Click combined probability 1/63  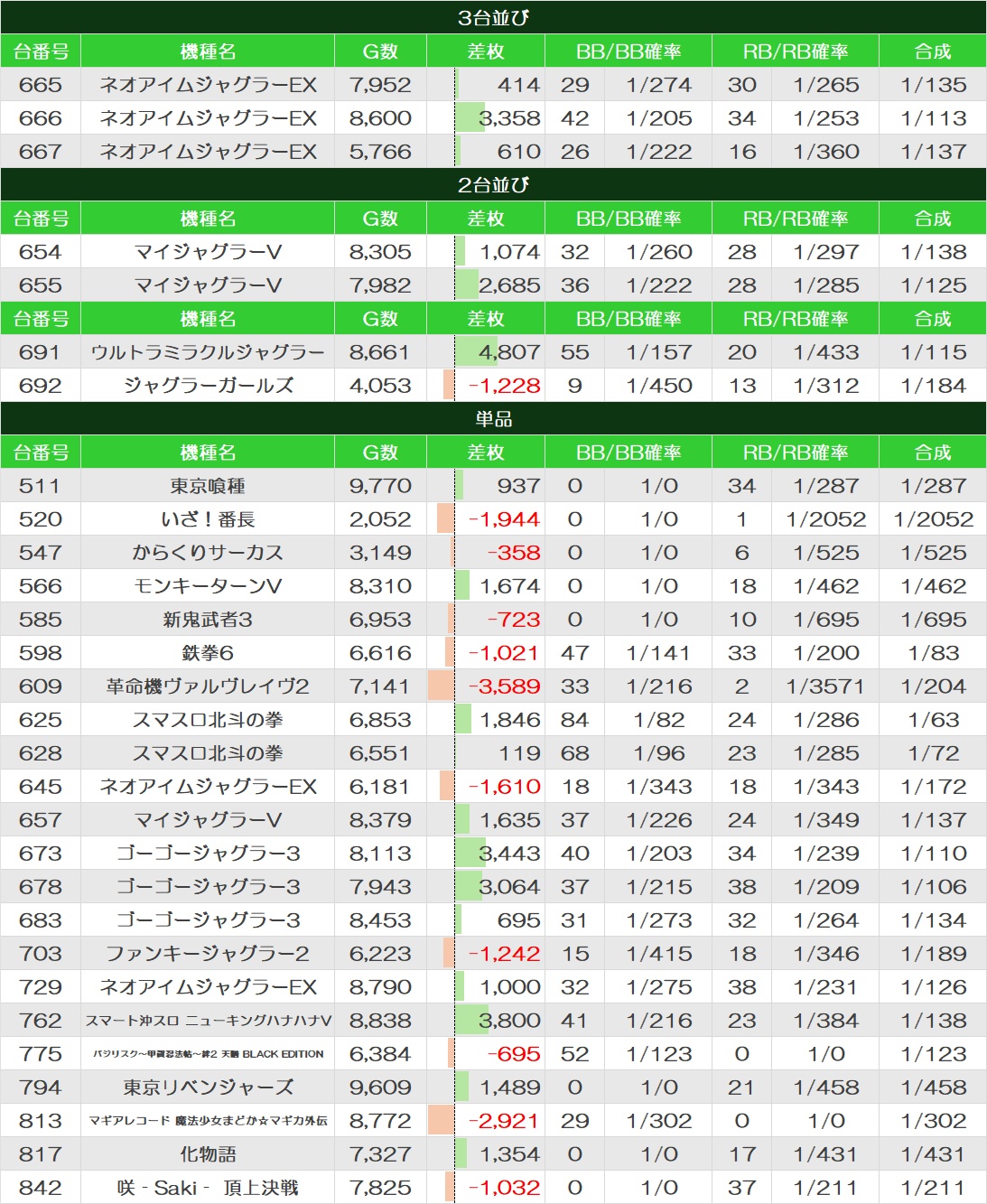(934, 720)
